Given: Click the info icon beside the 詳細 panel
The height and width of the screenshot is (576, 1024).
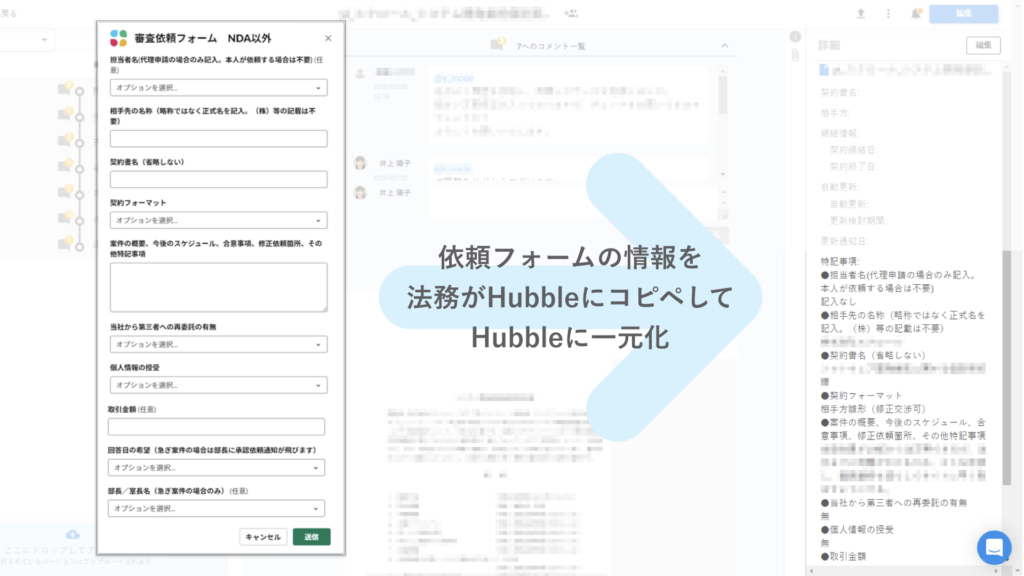Looking at the screenshot, I should (x=795, y=37).
